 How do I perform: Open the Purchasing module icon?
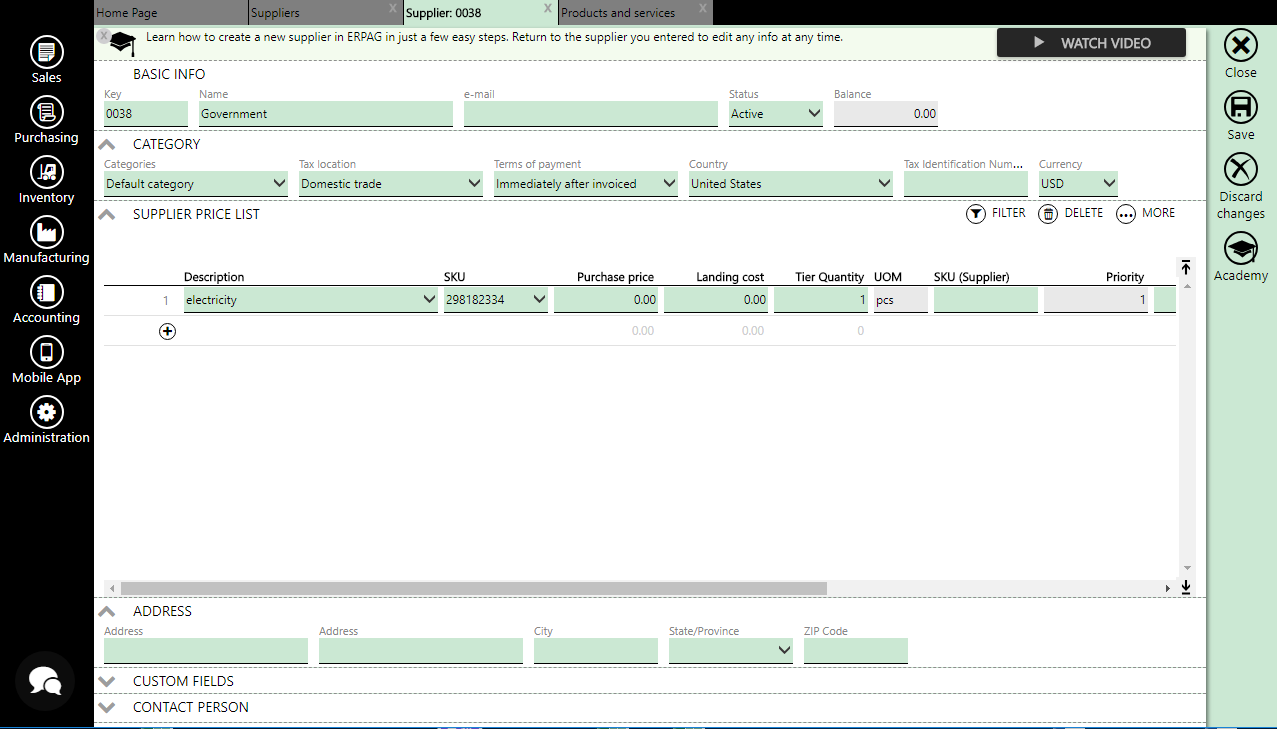tap(46, 112)
